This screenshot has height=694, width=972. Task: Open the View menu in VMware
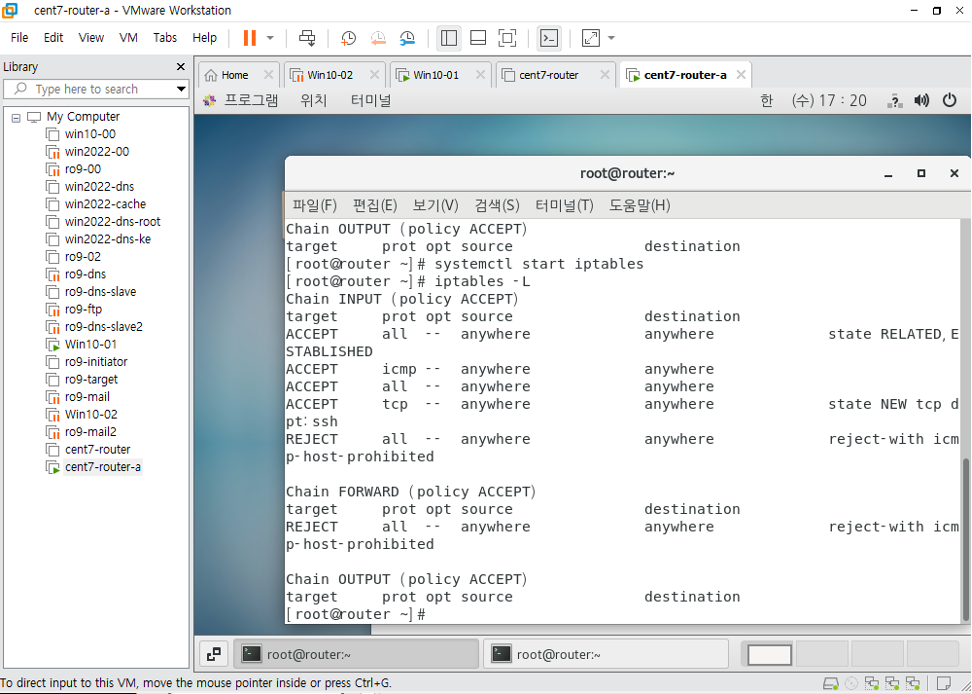pos(91,38)
